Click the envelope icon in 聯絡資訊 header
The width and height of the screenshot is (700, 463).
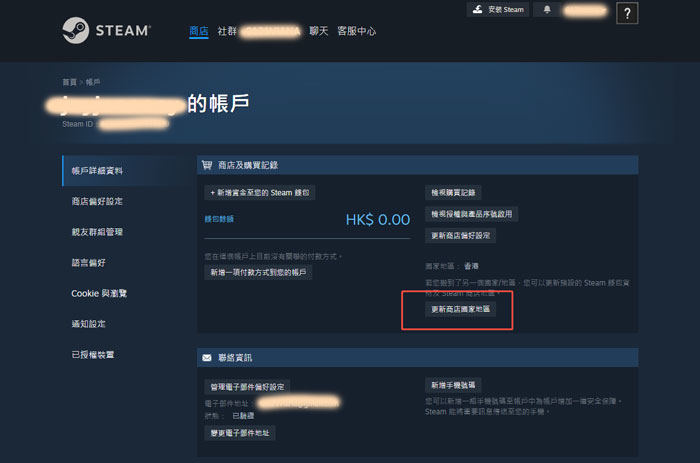(207, 358)
